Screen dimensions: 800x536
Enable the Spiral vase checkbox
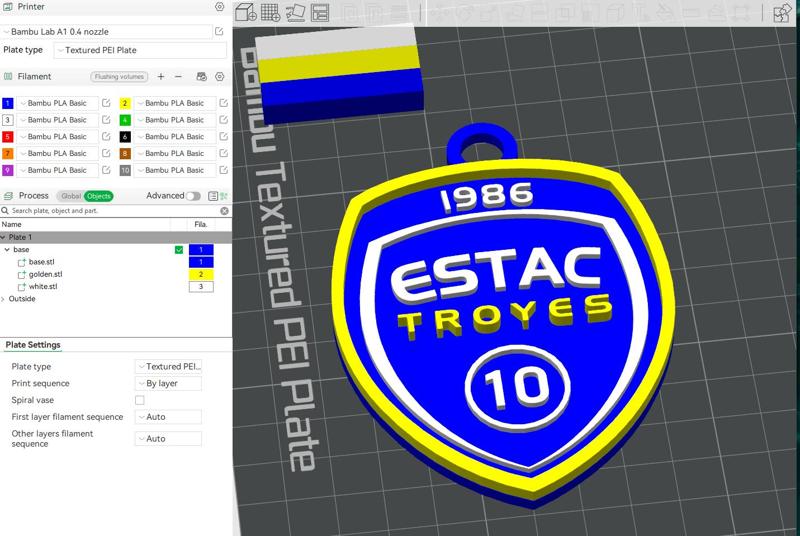[140, 400]
